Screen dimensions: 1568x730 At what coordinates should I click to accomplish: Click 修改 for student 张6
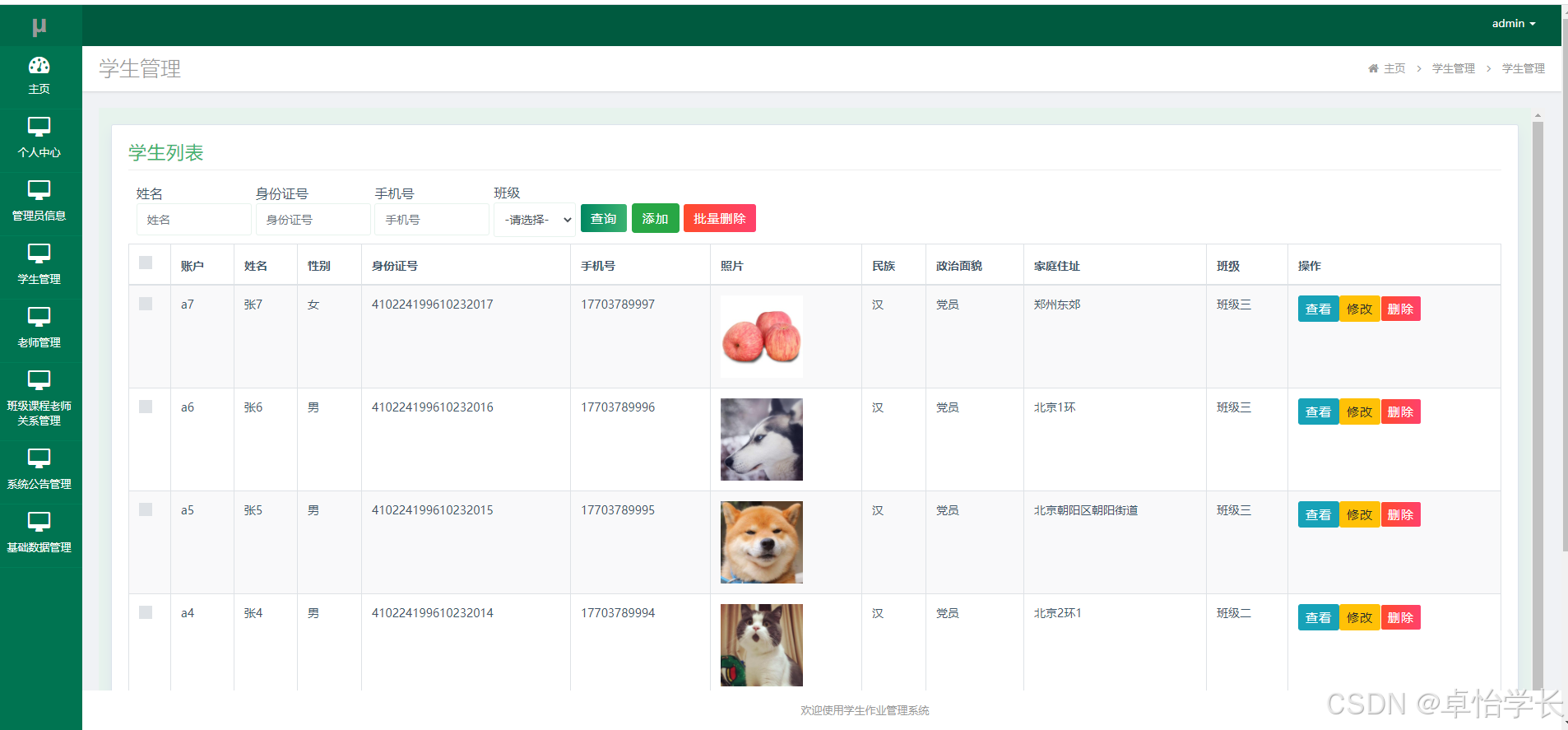pyautogui.click(x=1359, y=411)
